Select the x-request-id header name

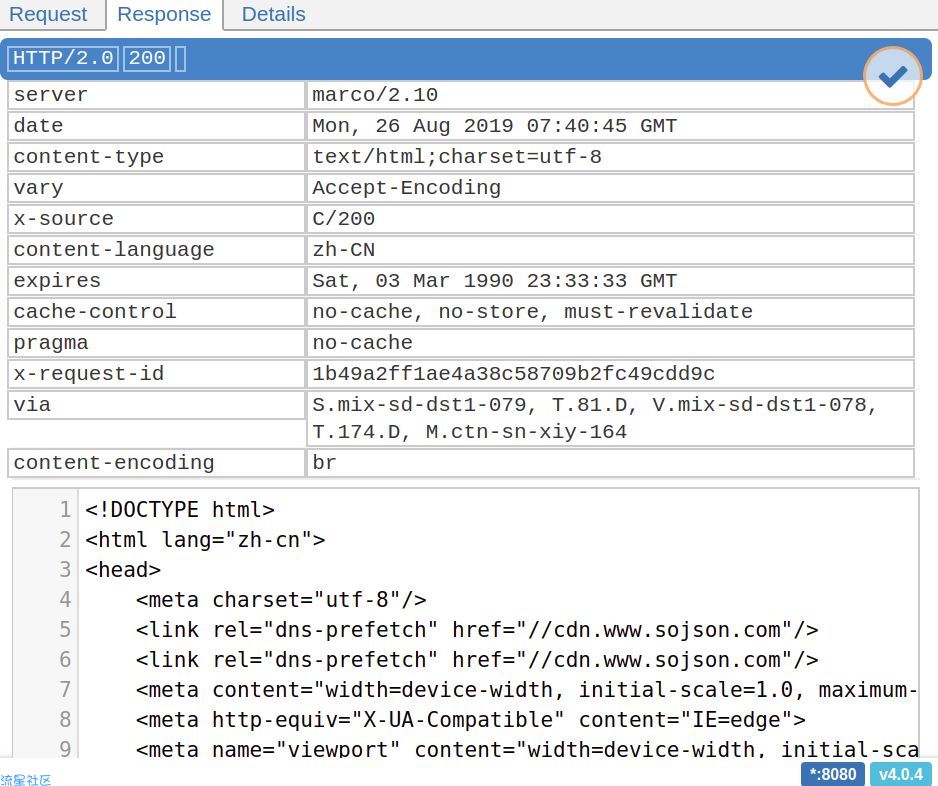[156, 374]
